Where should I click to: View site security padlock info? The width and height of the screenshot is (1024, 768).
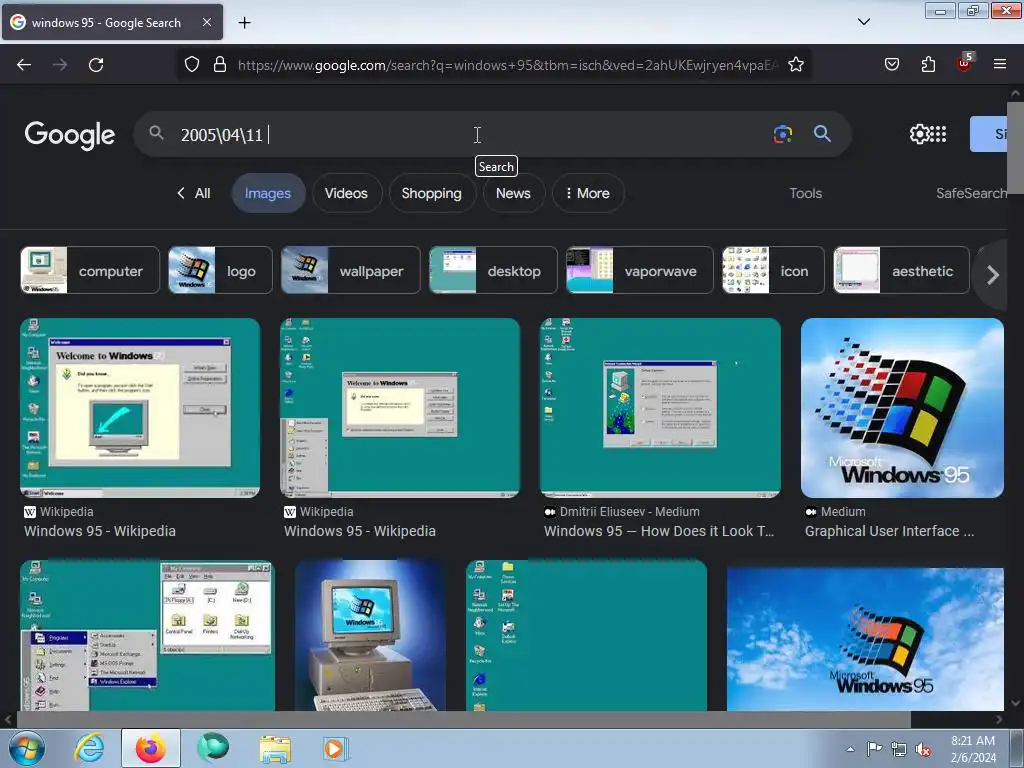(220, 65)
